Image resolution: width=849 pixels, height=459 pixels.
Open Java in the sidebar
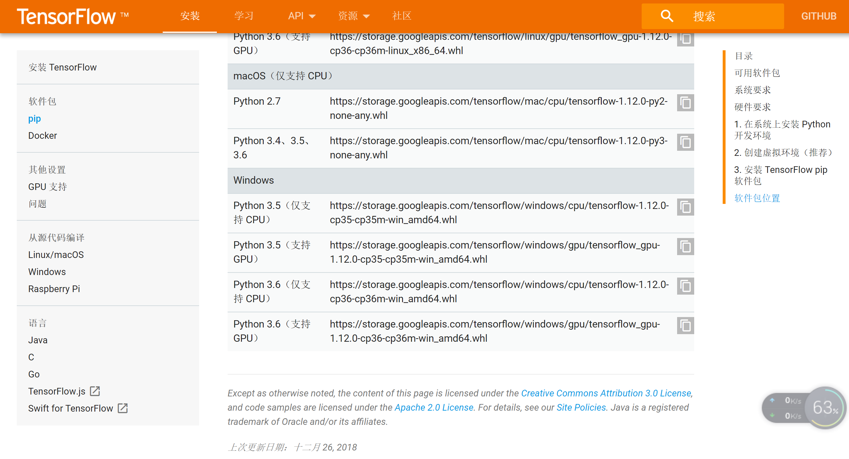point(38,340)
